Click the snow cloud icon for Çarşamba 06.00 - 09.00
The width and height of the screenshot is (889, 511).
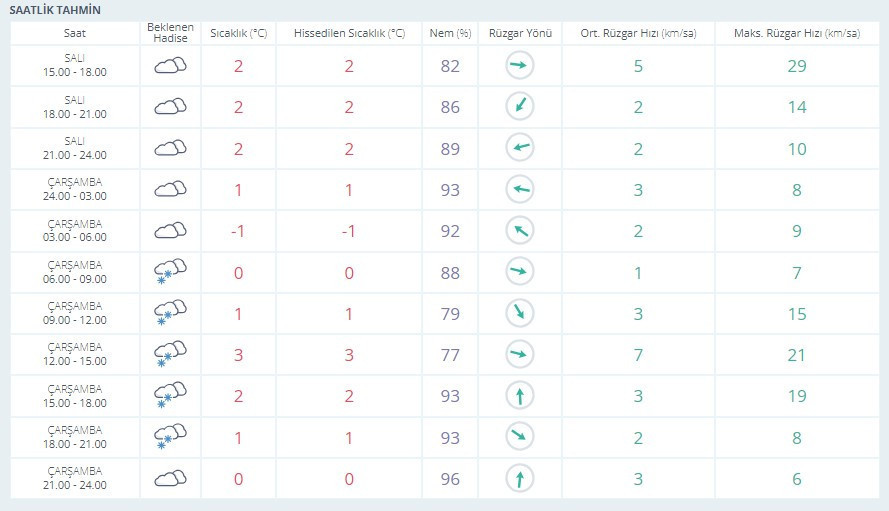click(170, 273)
